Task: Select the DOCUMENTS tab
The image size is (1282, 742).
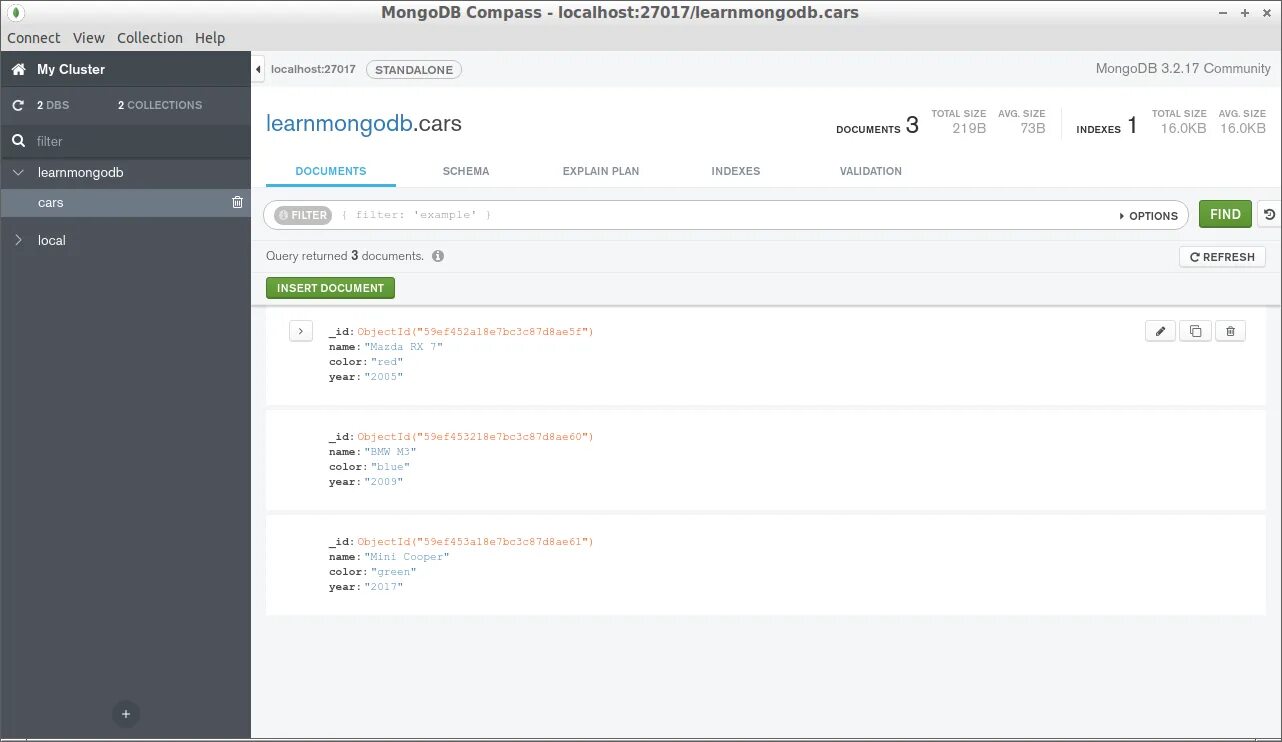Action: pyautogui.click(x=331, y=171)
